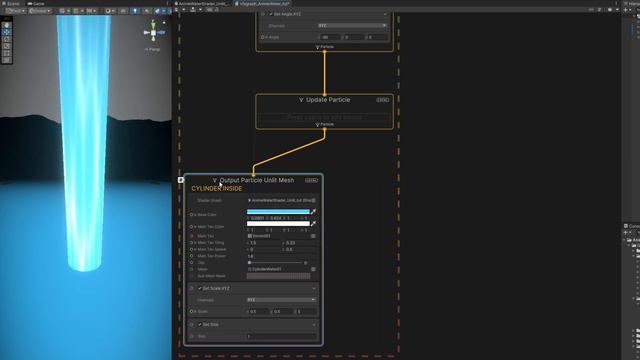Open Shader Graph object picker

click(313, 200)
